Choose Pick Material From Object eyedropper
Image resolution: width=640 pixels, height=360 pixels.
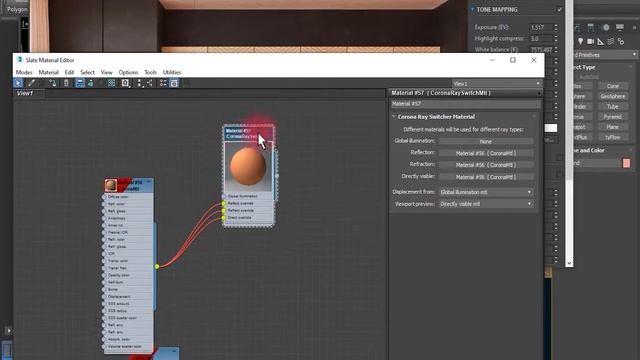(x=31, y=83)
